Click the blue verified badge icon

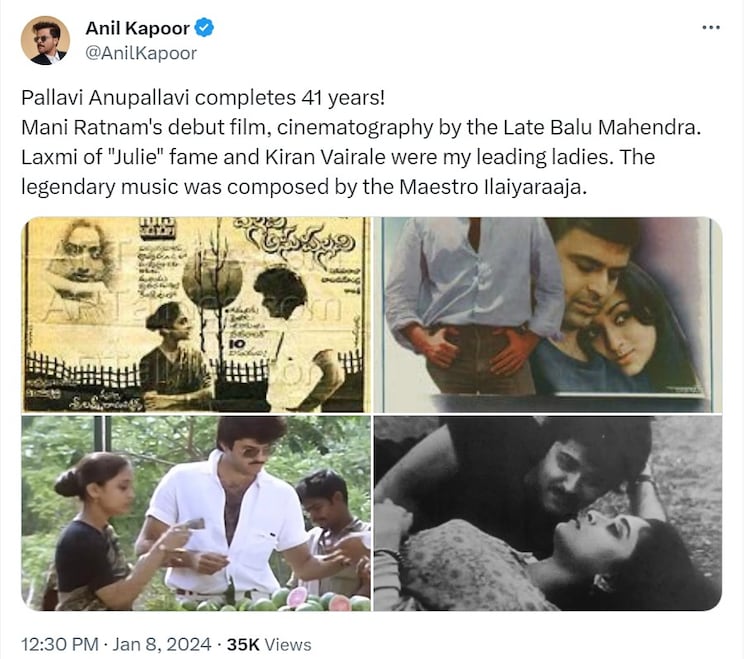point(205,28)
